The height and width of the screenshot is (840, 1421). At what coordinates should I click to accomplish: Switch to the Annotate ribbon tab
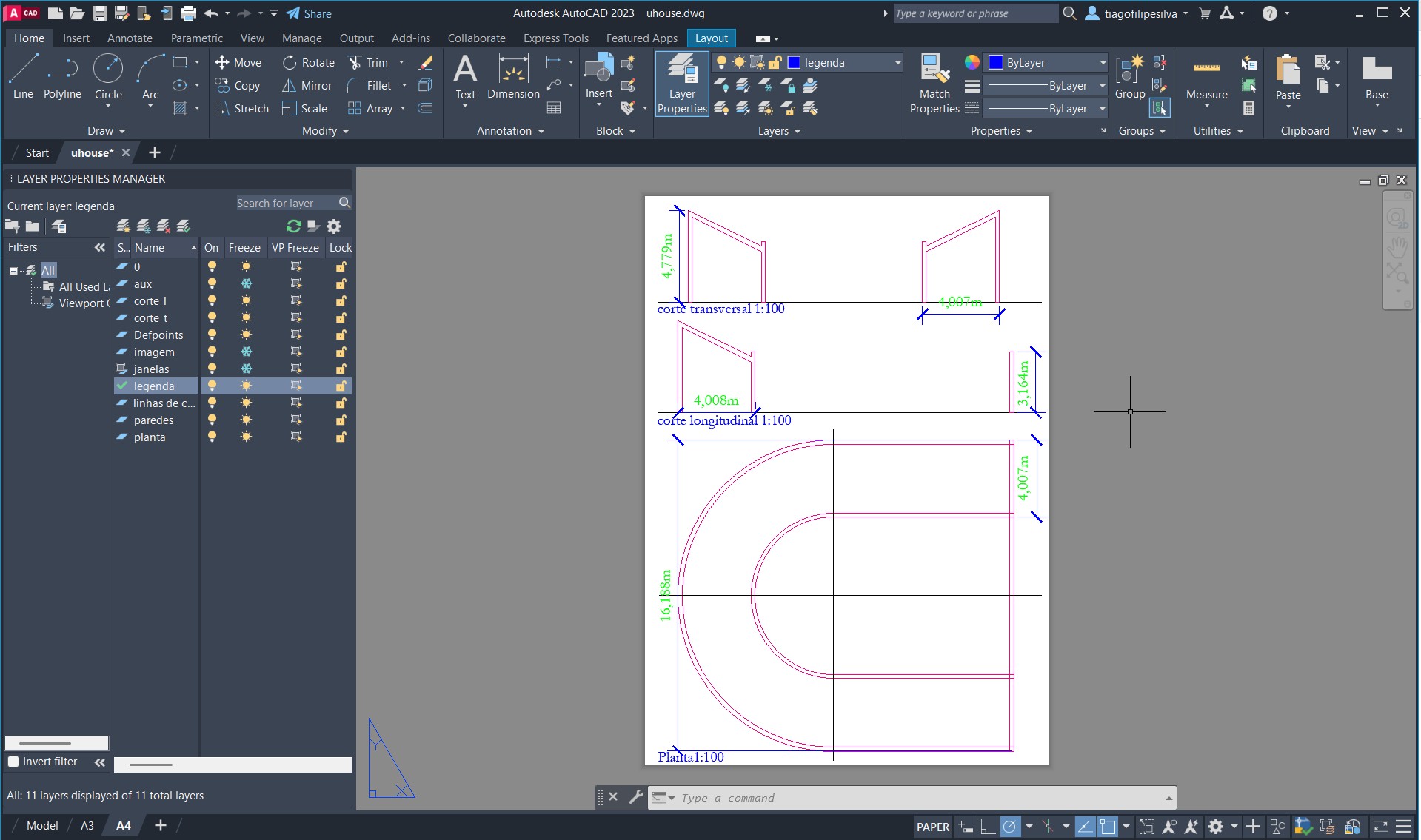pos(130,38)
